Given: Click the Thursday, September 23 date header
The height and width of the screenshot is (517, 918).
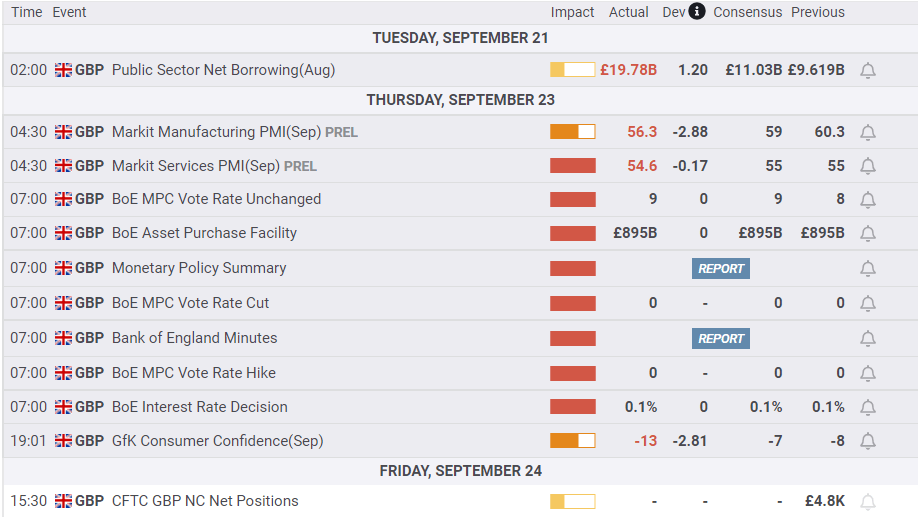Looking at the screenshot, I should pyautogui.click(x=460, y=100).
